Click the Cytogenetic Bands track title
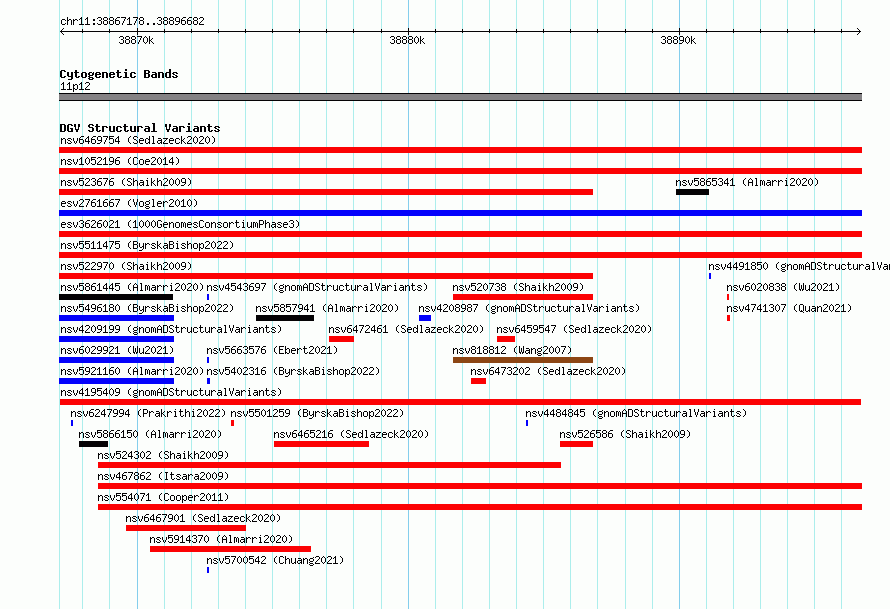Image resolution: width=890 pixels, height=609 pixels. click(119, 74)
